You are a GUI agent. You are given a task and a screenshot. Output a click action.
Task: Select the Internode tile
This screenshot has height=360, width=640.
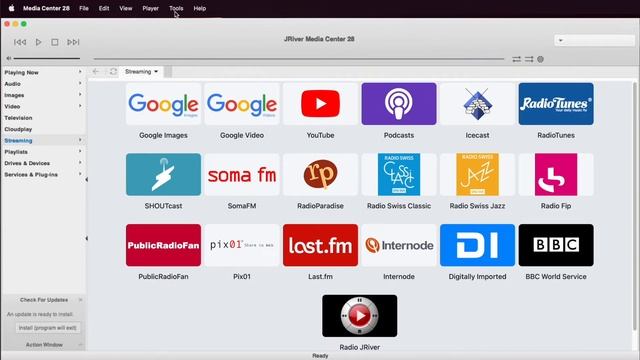tap(399, 245)
